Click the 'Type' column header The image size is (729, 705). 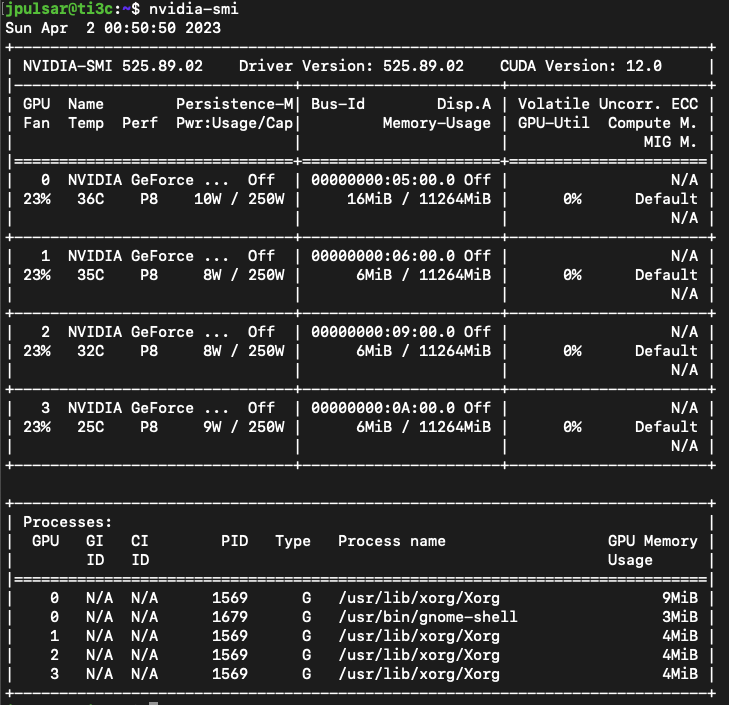(x=292, y=541)
